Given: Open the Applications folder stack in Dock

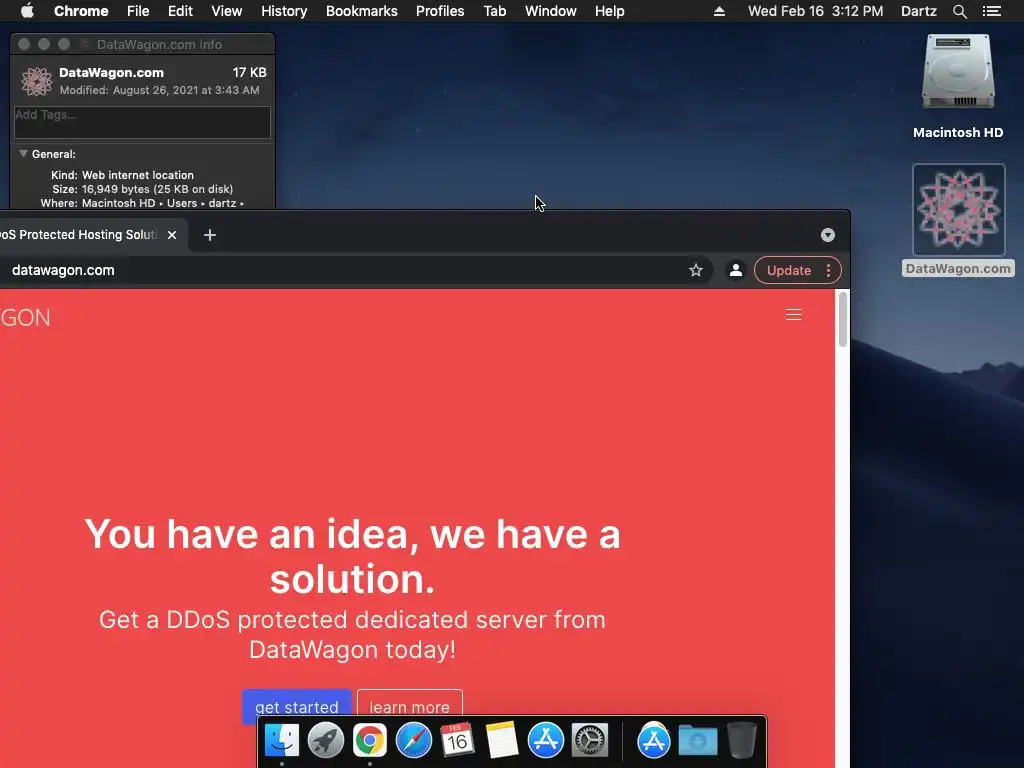Looking at the screenshot, I should (654, 741).
